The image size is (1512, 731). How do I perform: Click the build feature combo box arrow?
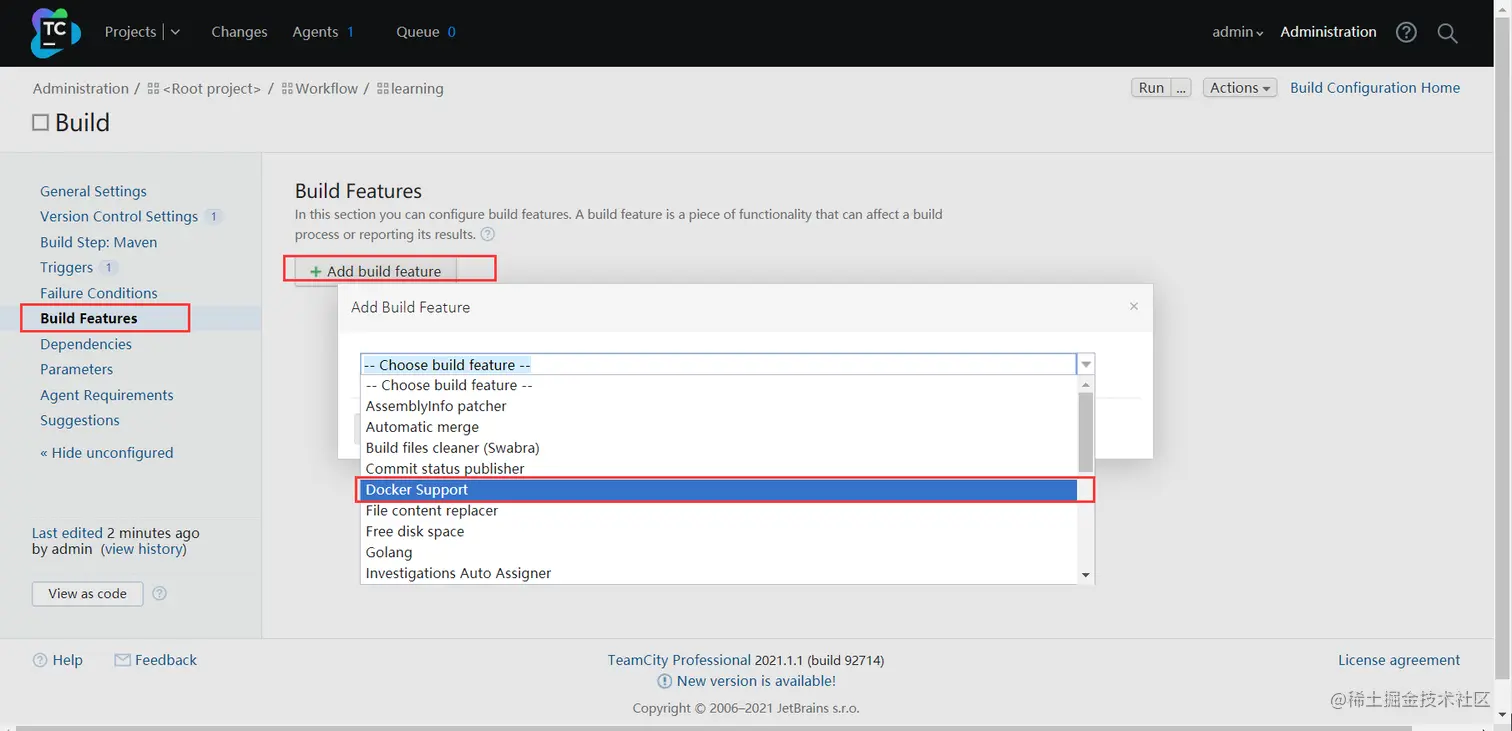(x=1086, y=365)
